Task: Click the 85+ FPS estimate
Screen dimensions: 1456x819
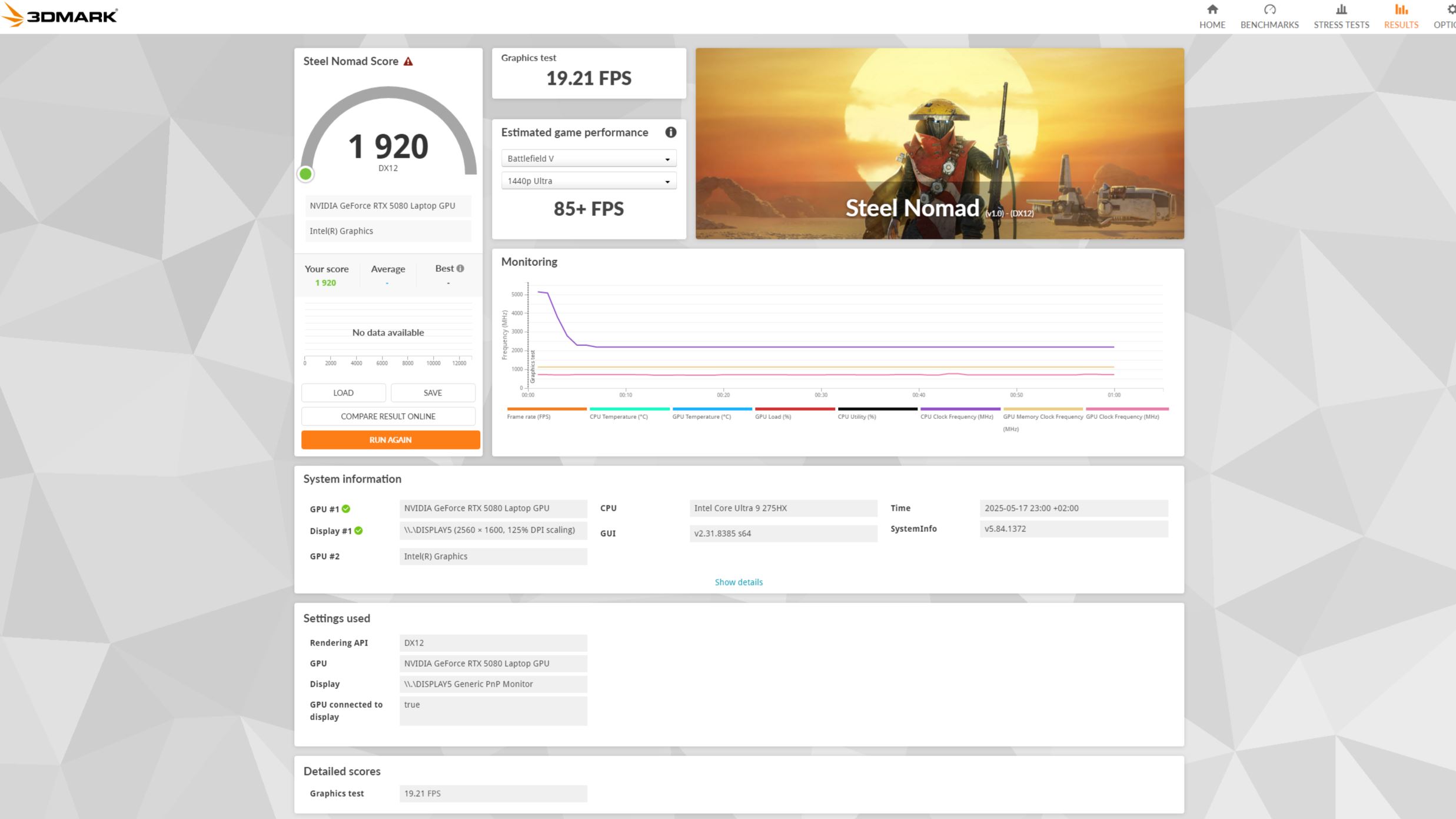Action: tap(589, 209)
